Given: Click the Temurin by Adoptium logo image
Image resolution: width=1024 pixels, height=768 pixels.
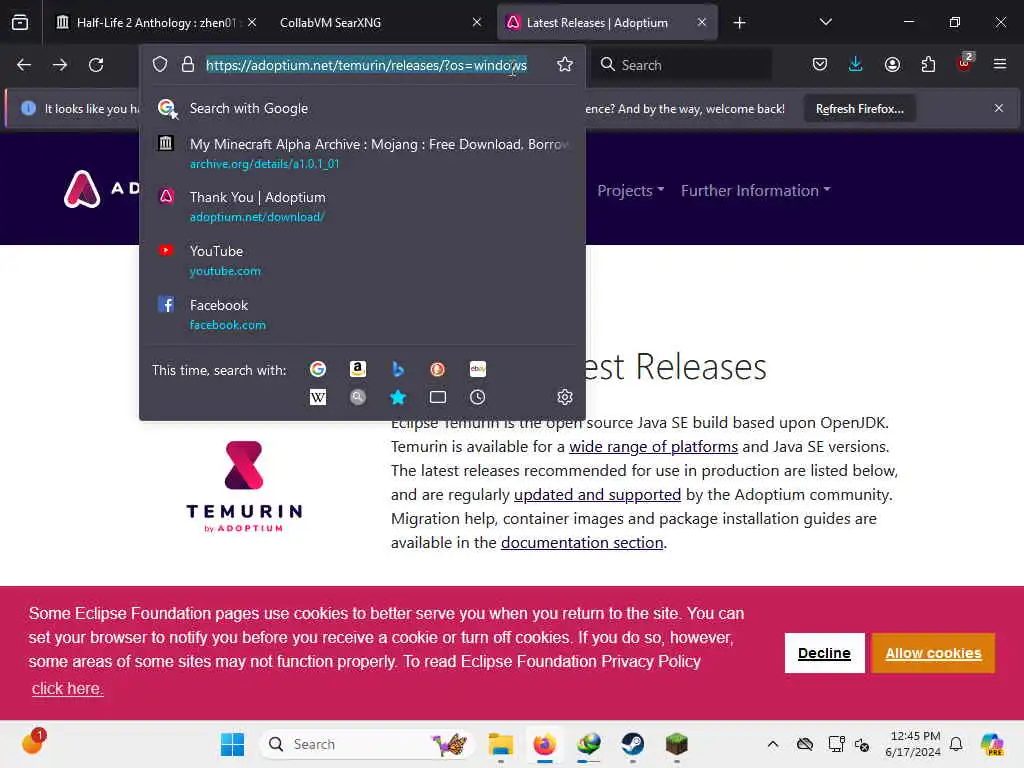Looking at the screenshot, I should (244, 487).
